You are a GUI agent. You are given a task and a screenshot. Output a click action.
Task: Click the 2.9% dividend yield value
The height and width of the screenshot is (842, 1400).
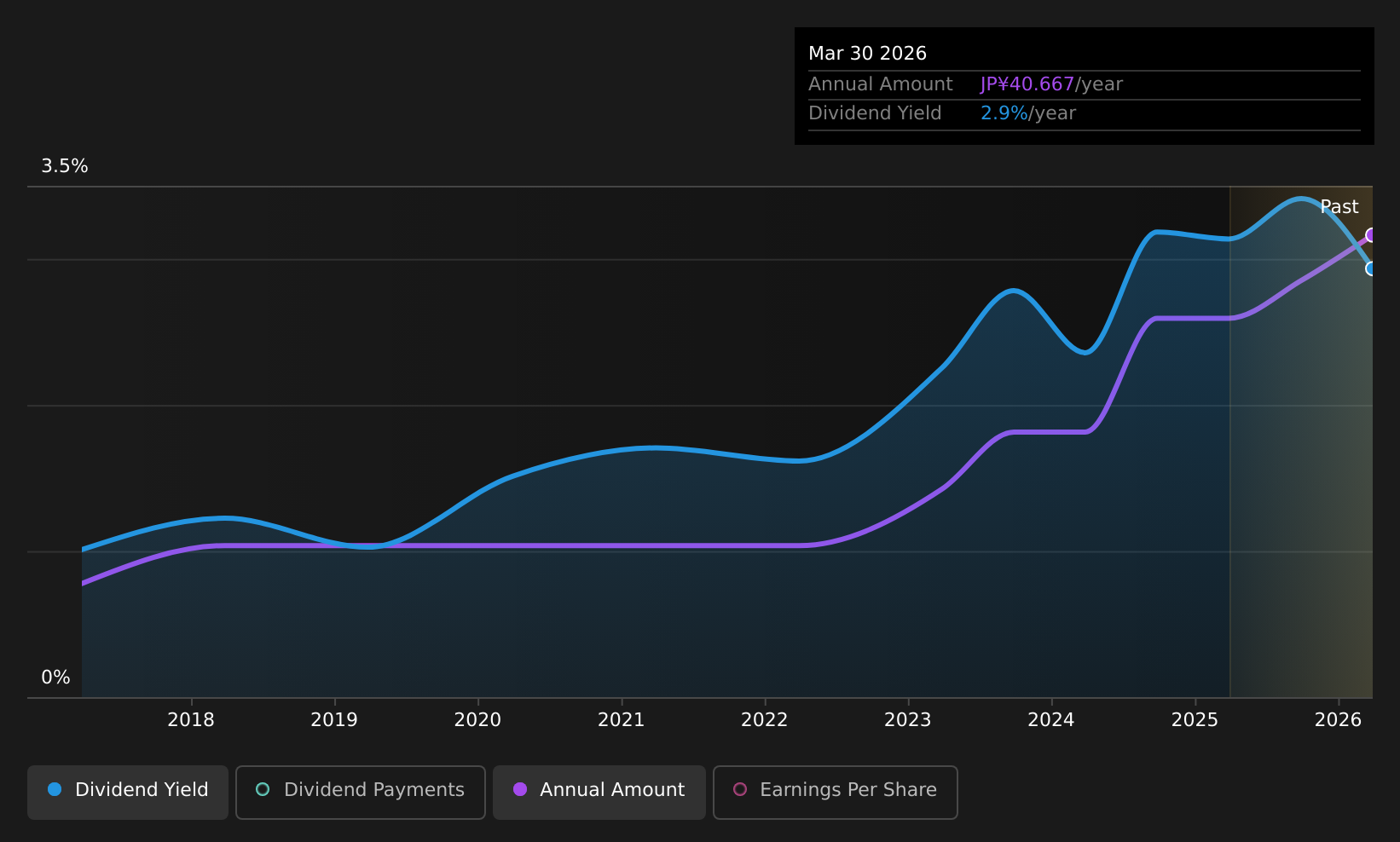pos(1004,113)
